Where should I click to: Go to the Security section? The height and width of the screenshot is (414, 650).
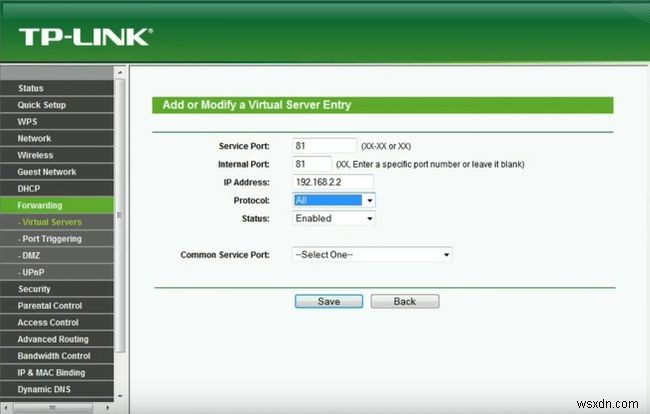[57, 289]
